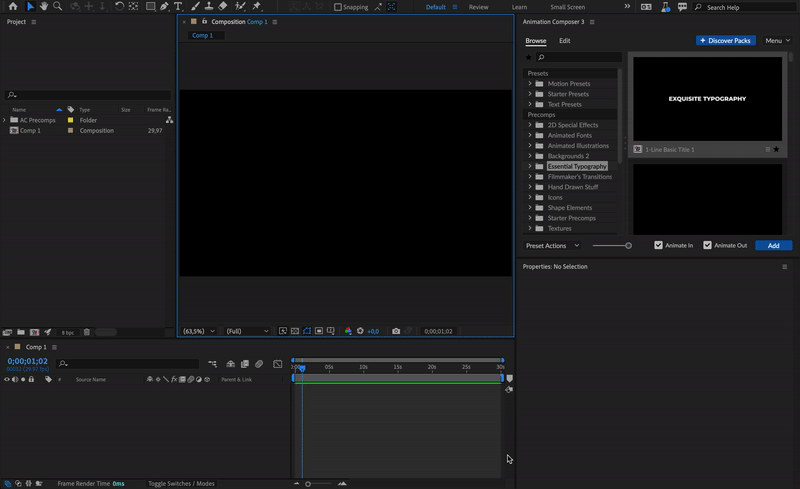Click the Discover Packs button
The height and width of the screenshot is (489, 800).
(725, 40)
